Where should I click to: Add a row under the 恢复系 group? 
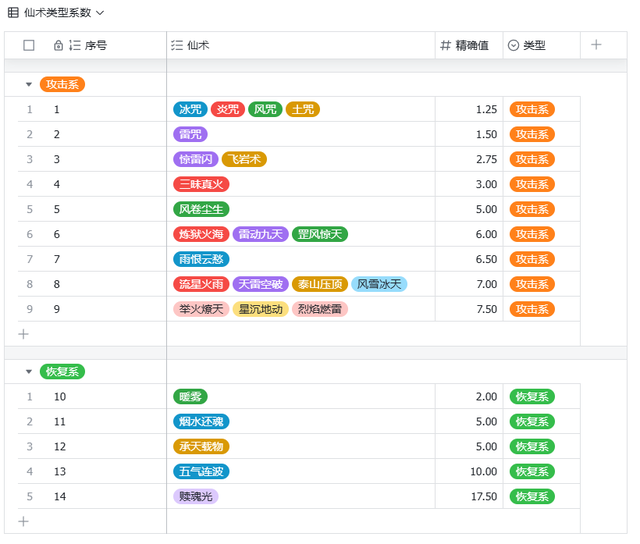pos(24,521)
